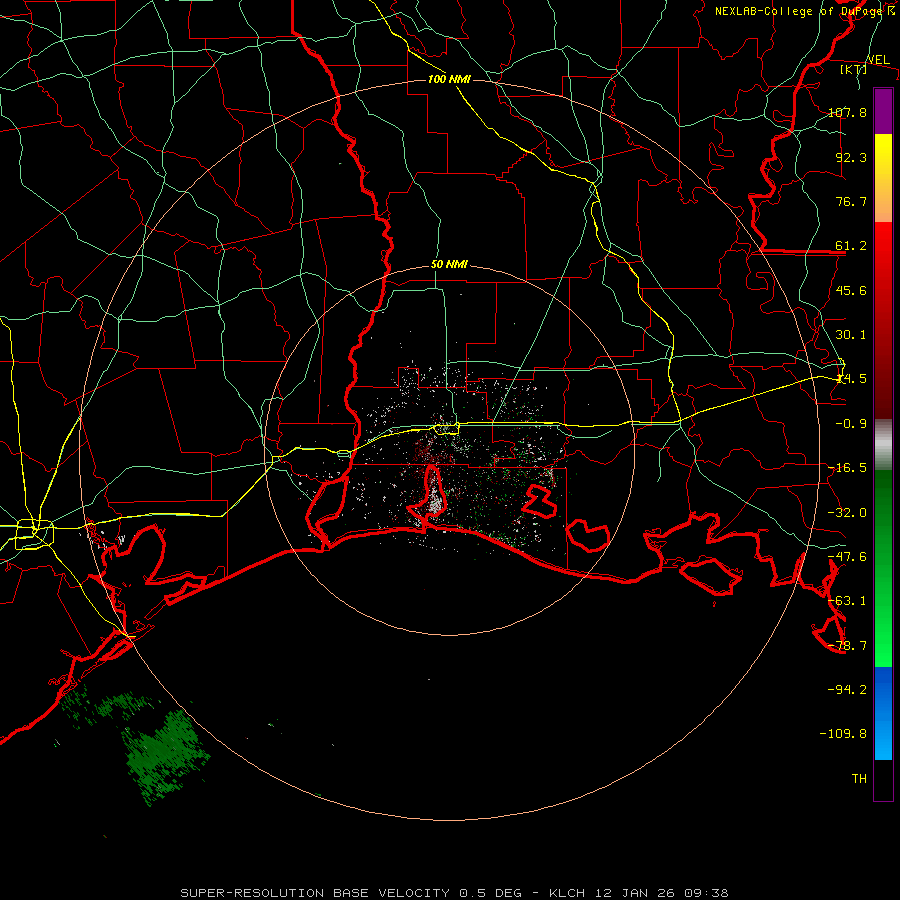Click the 50 NMI range ring label
Viewport: 900px width, 900px height.
[x=449, y=265]
